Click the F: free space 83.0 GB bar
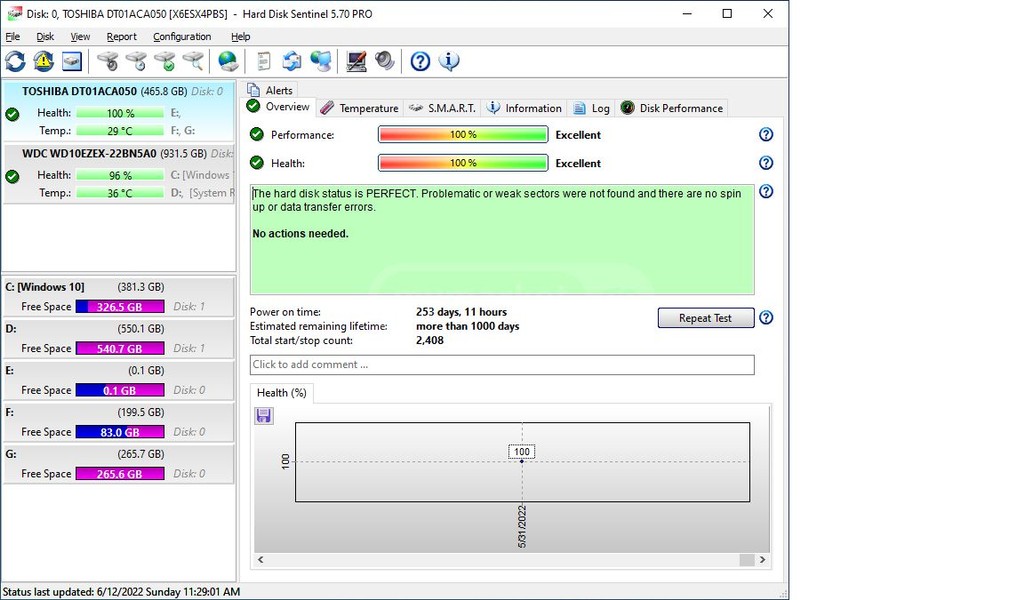Viewport: 1024px width, 600px height. pyautogui.click(x=120, y=432)
